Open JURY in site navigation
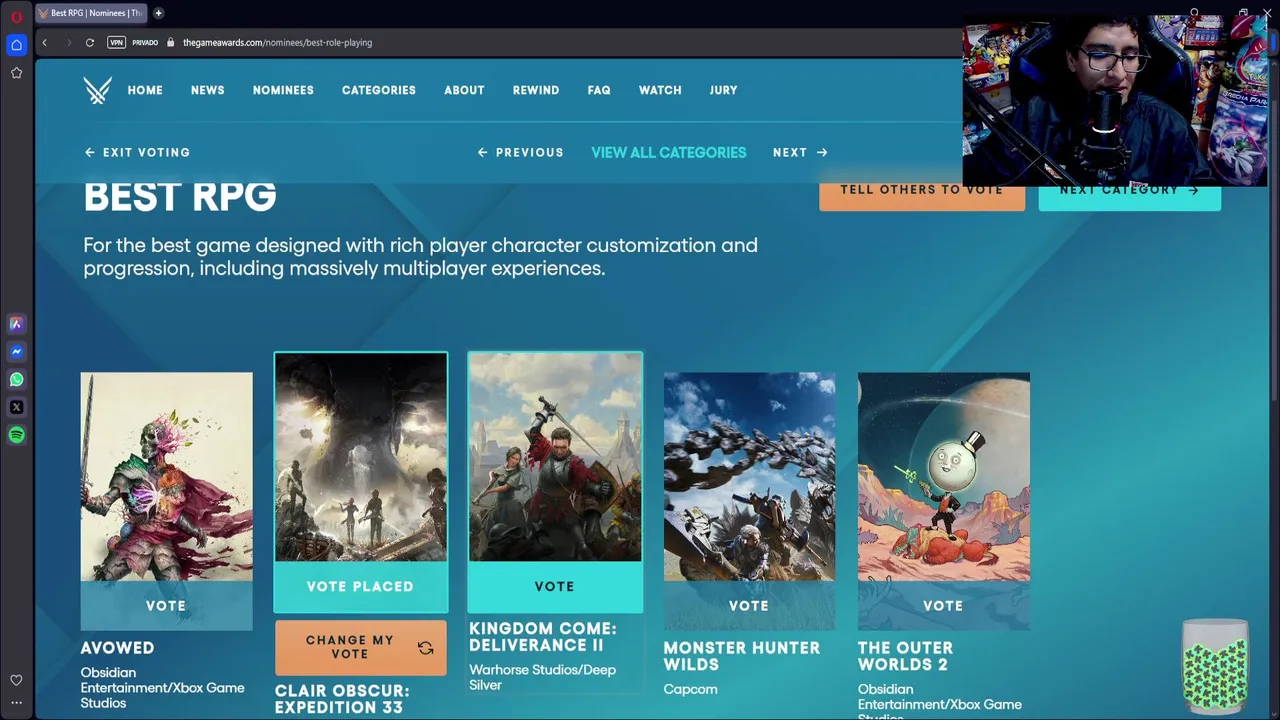1280x720 pixels. point(723,90)
